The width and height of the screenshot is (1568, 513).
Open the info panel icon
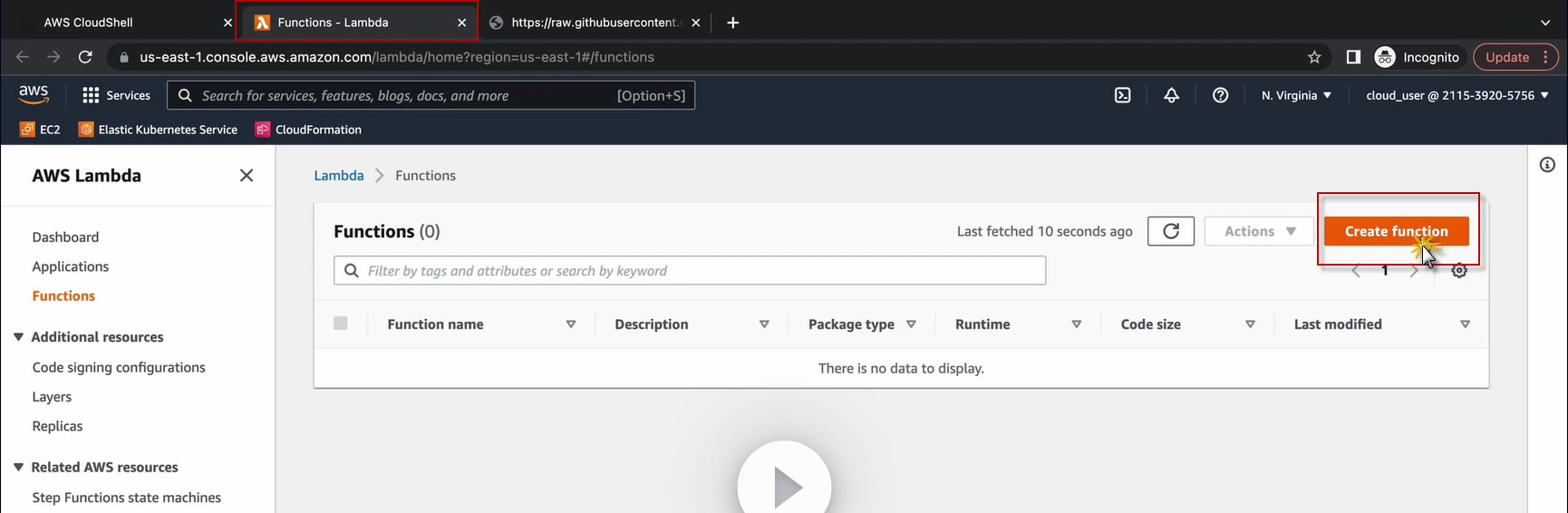click(x=1547, y=165)
